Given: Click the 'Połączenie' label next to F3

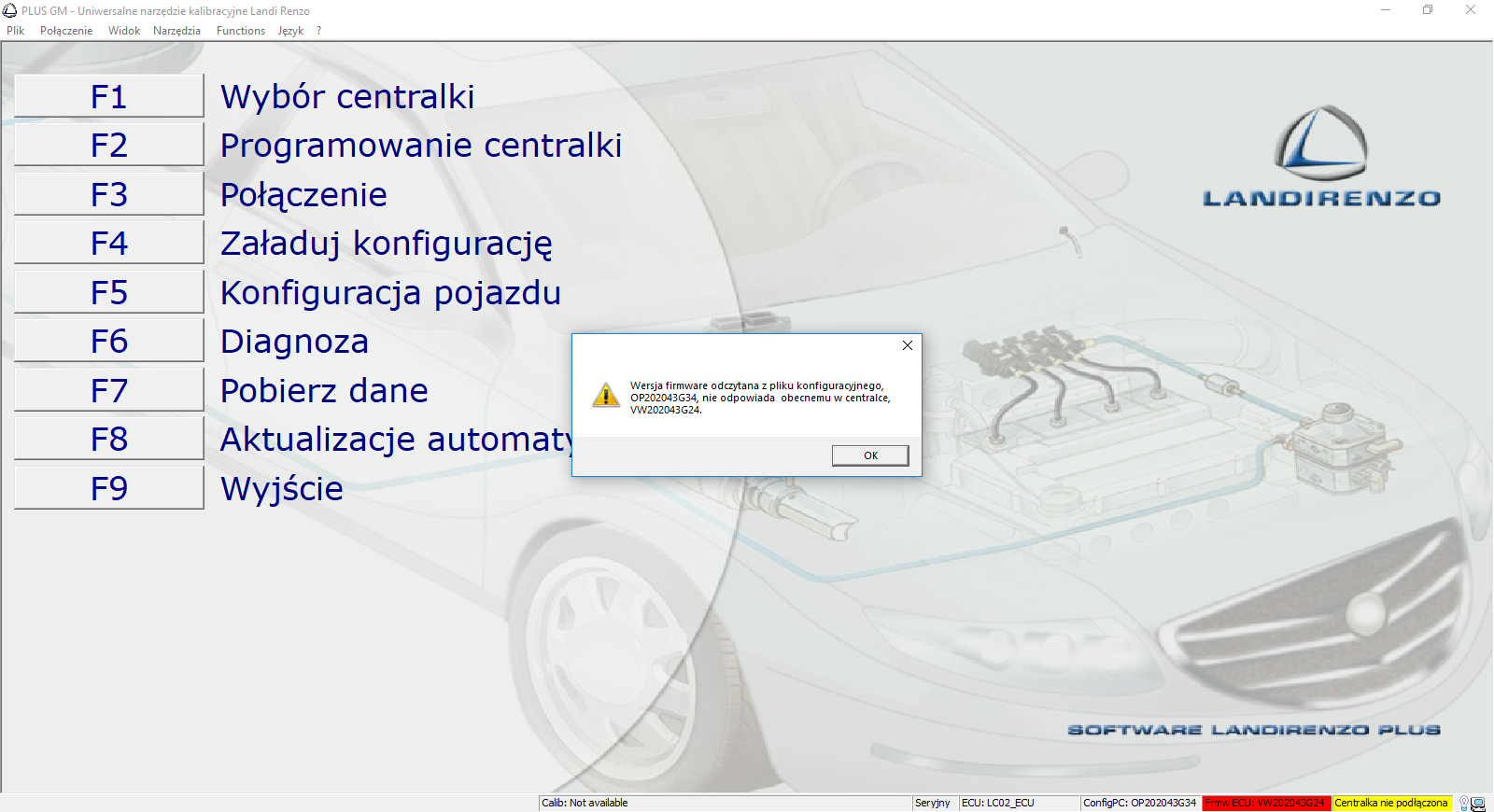Looking at the screenshot, I should coord(303,195).
